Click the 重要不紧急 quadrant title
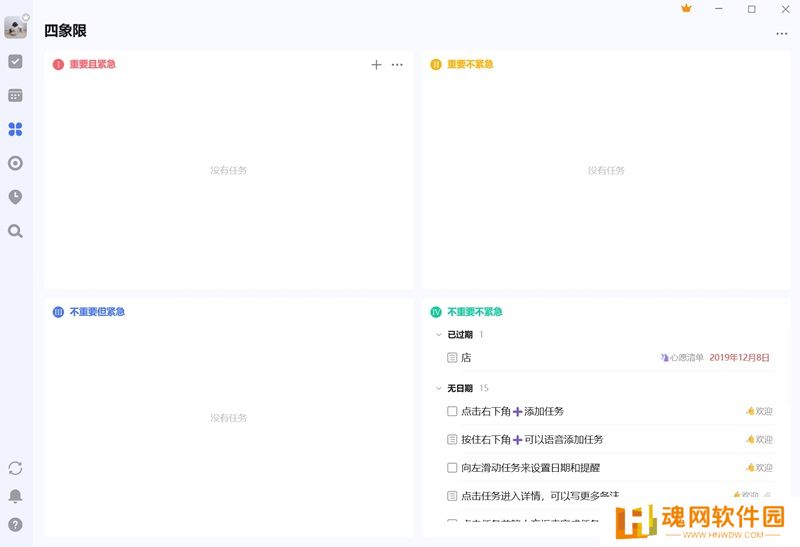800x547 pixels. (x=470, y=64)
